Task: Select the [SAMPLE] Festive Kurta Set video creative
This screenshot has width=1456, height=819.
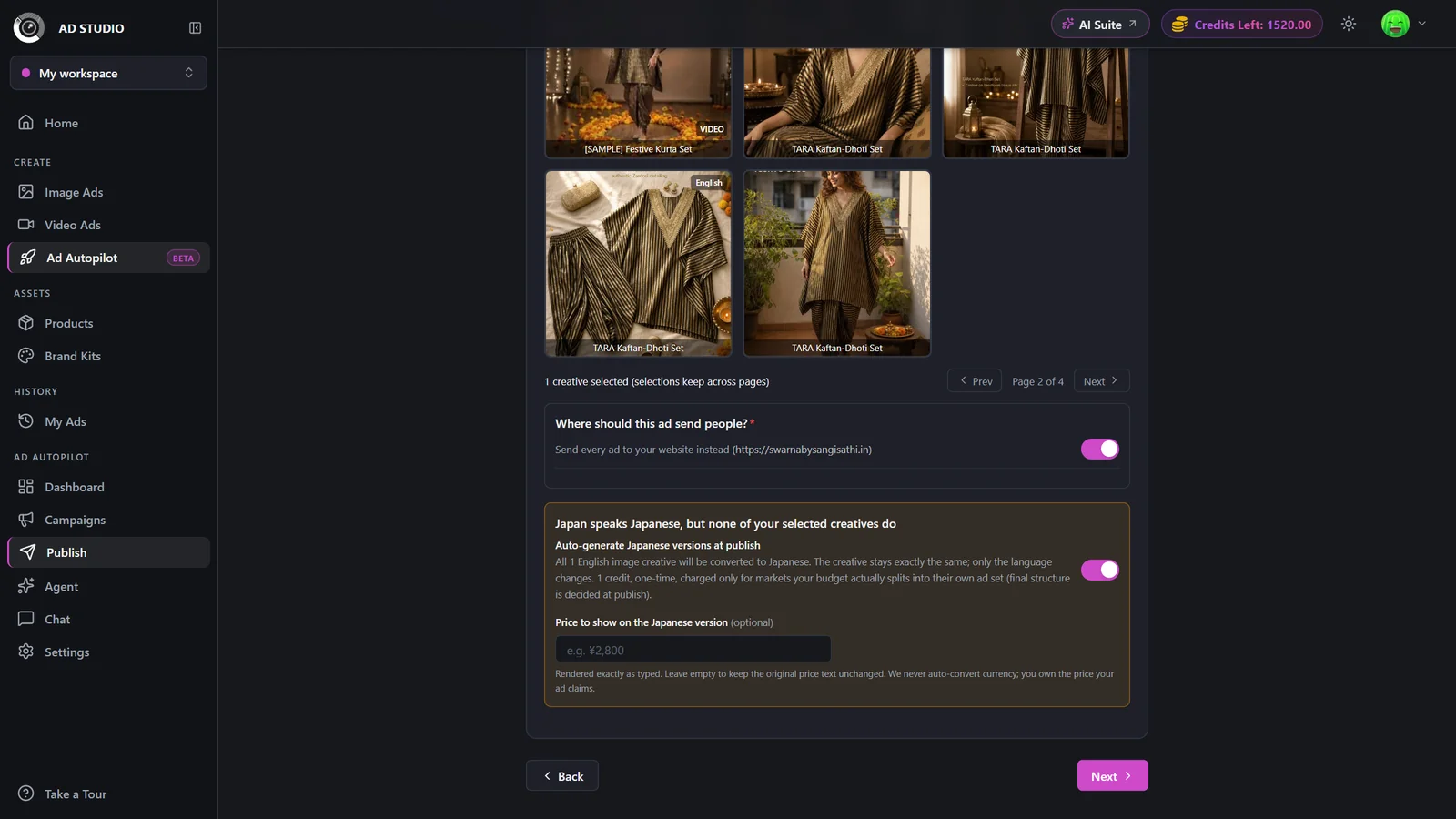Action: tap(638, 103)
